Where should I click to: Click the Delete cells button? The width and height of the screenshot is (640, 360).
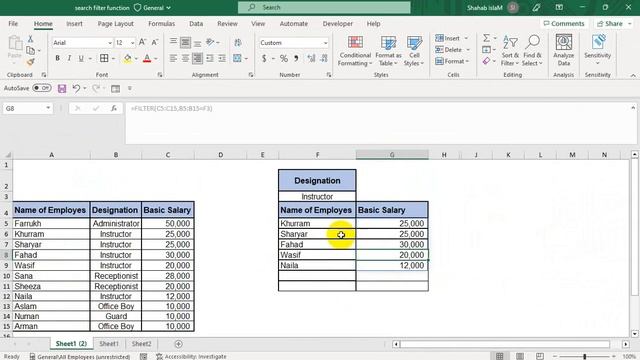pos(449,50)
